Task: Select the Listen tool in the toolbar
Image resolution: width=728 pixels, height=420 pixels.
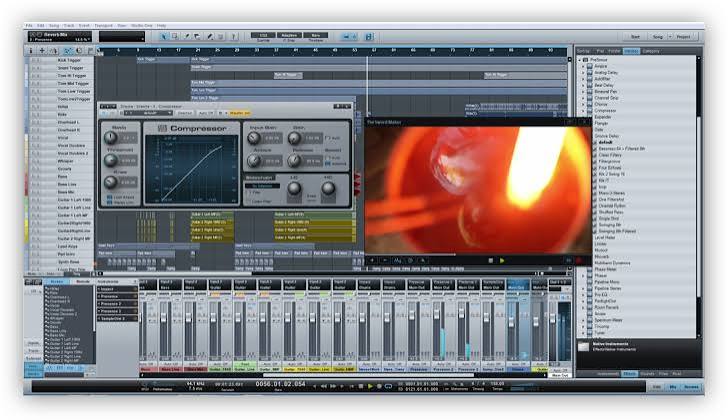Action: point(233,36)
